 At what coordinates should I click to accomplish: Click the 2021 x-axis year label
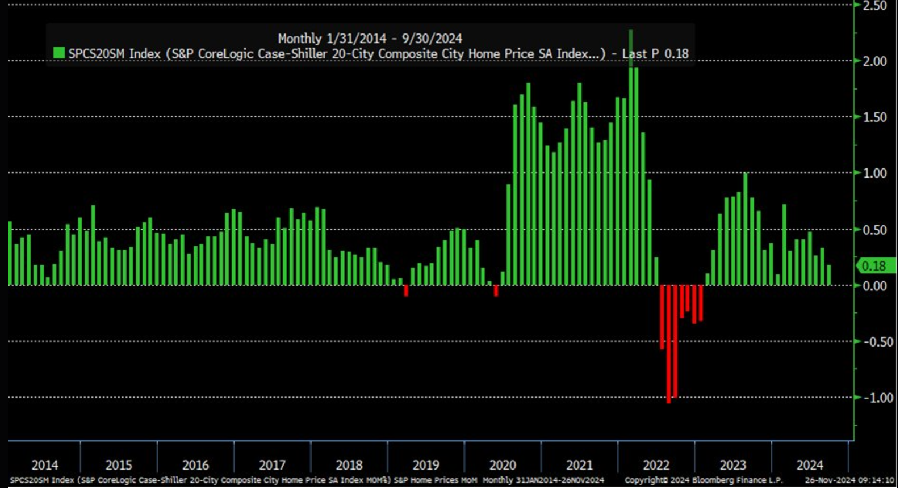pyautogui.click(x=579, y=465)
